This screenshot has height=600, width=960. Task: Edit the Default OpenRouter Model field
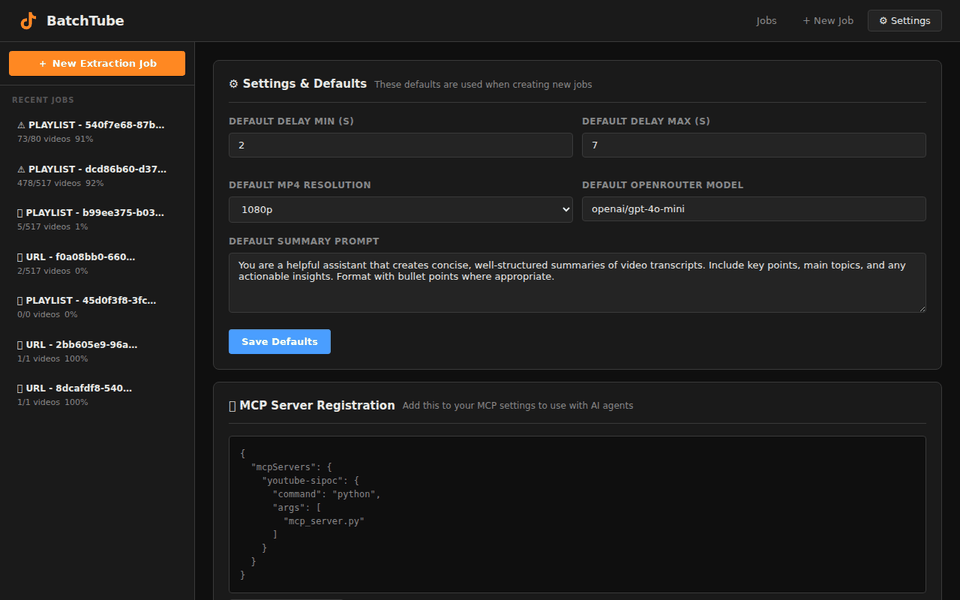pos(753,209)
